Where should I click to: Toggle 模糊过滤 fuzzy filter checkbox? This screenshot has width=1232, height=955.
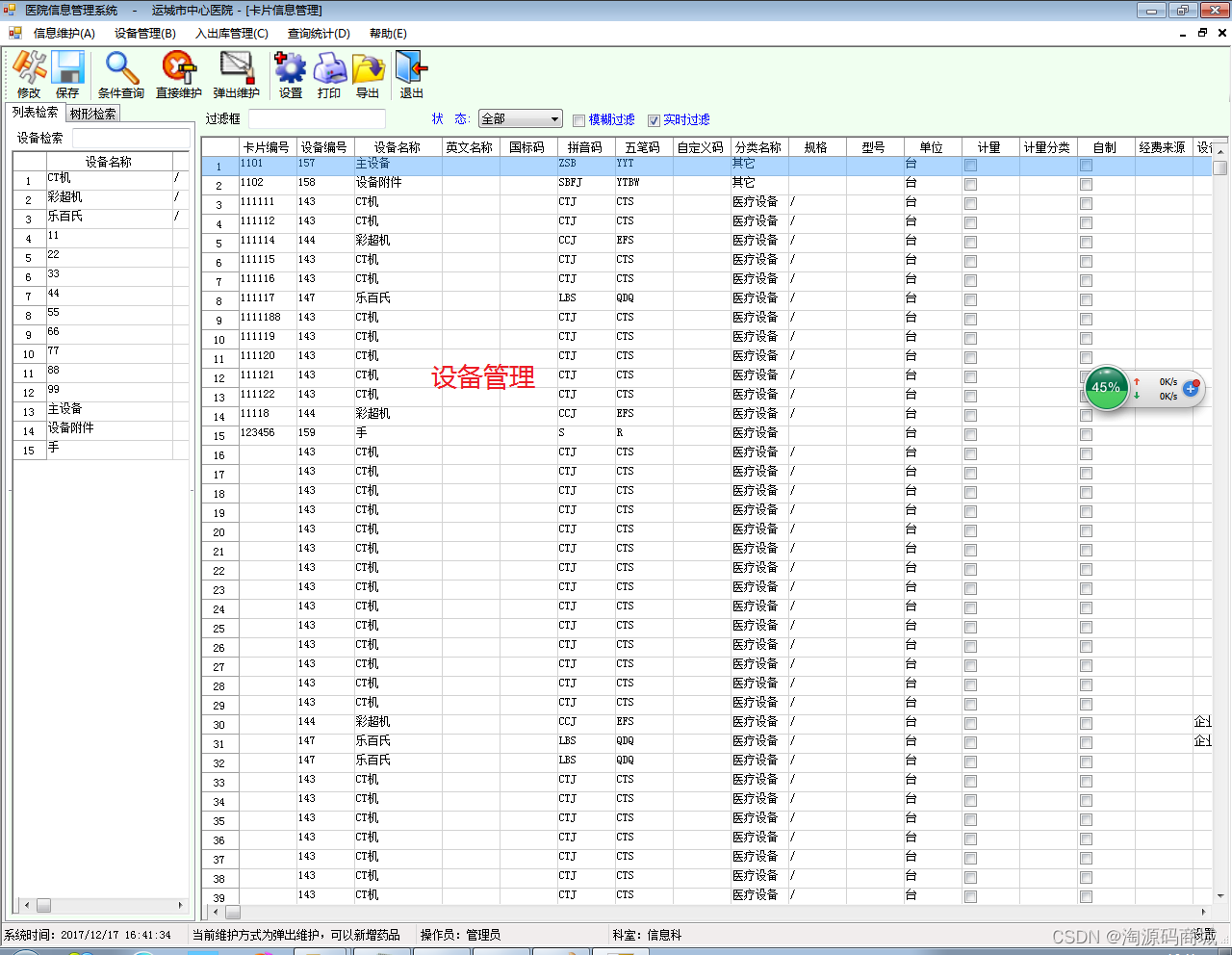click(578, 120)
